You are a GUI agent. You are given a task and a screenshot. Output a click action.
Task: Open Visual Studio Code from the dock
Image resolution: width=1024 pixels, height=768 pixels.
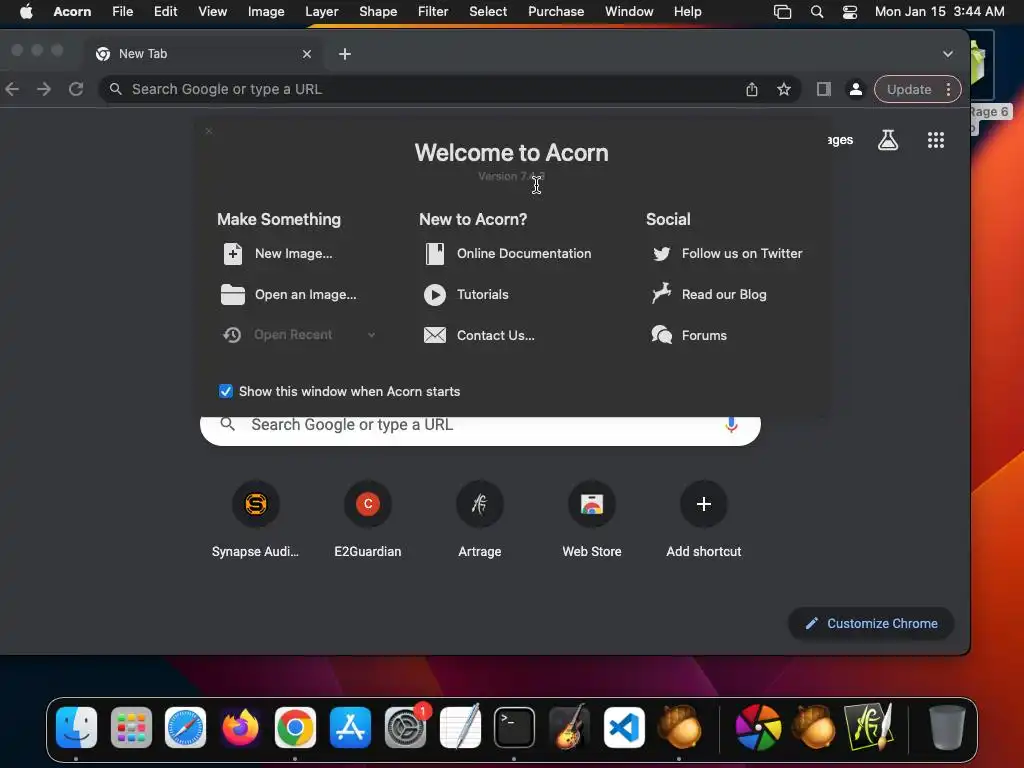point(624,728)
